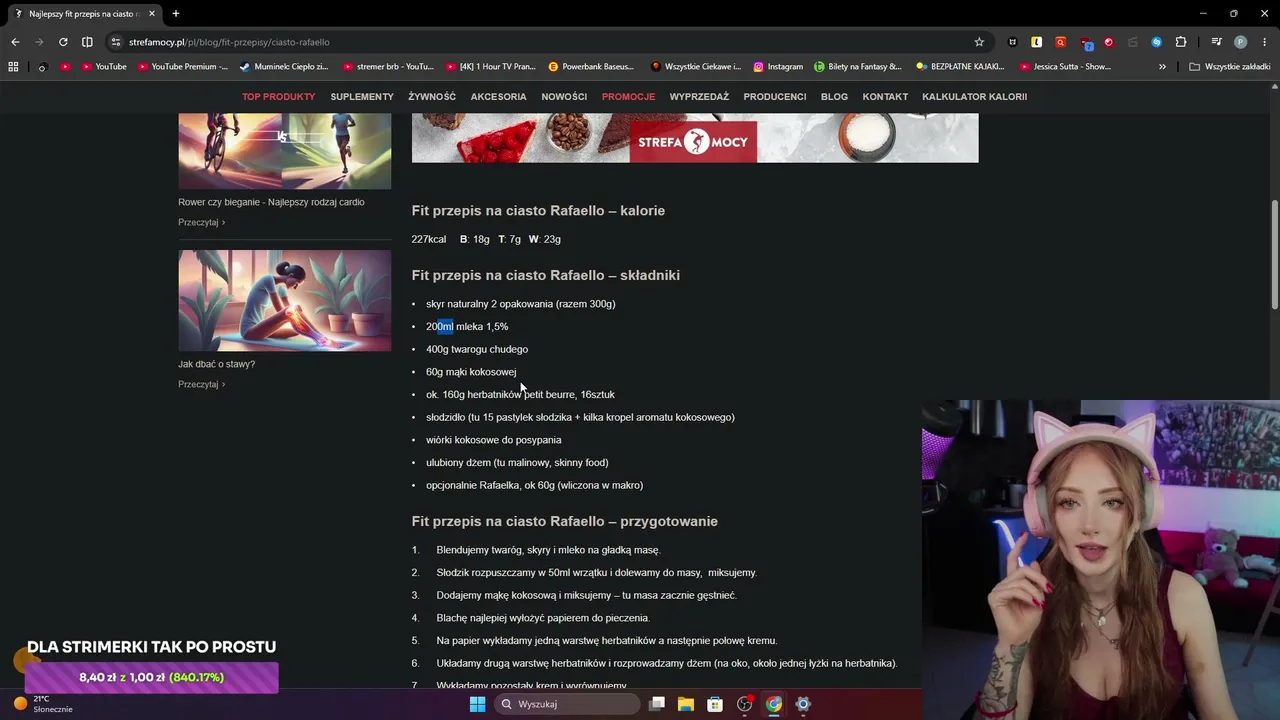The image size is (1280, 720).
Task: Click the Strefa Mocy recipe banner image
Action: (x=695, y=138)
